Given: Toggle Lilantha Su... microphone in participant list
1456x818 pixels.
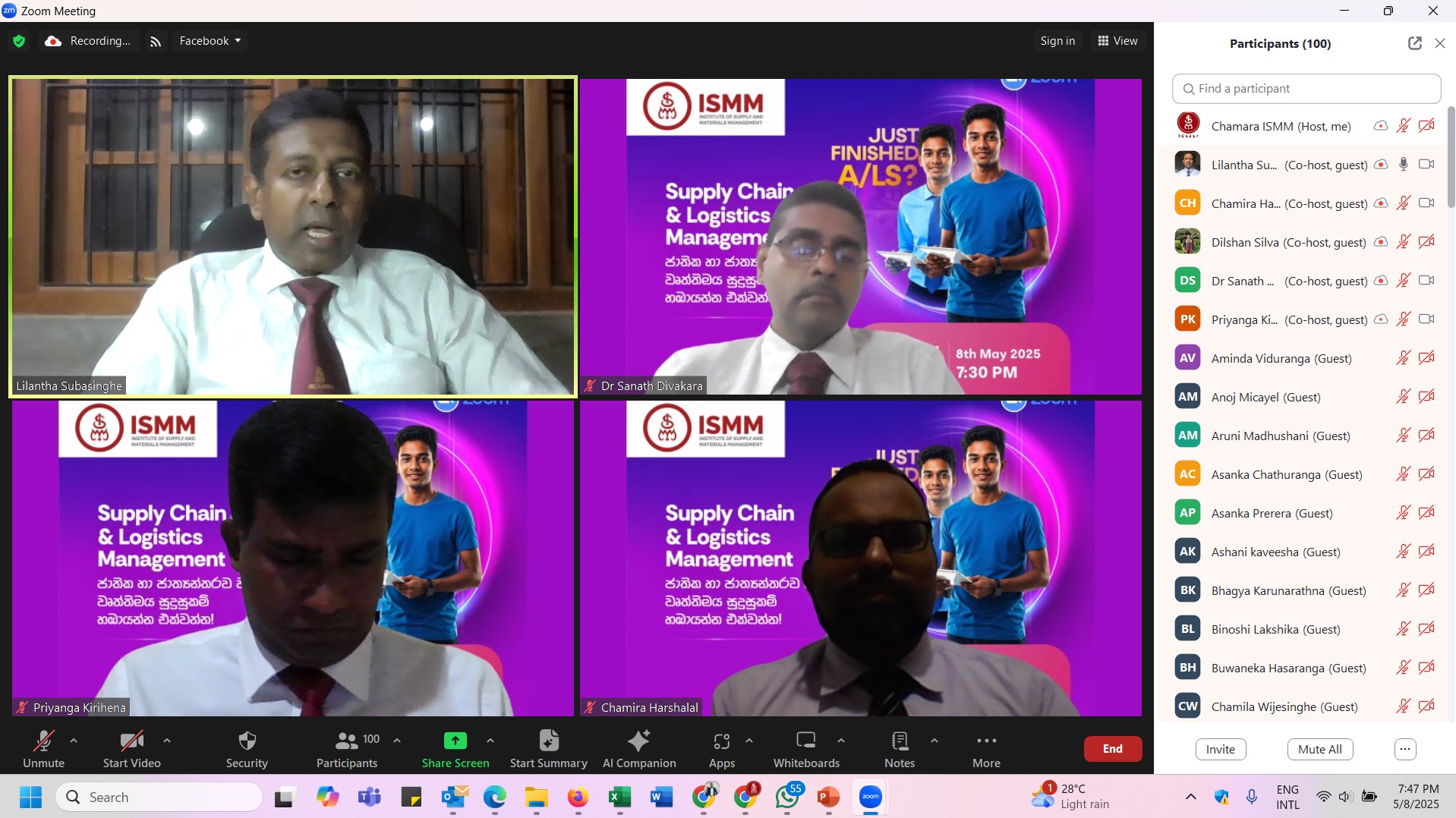Looking at the screenshot, I should [x=1404, y=165].
